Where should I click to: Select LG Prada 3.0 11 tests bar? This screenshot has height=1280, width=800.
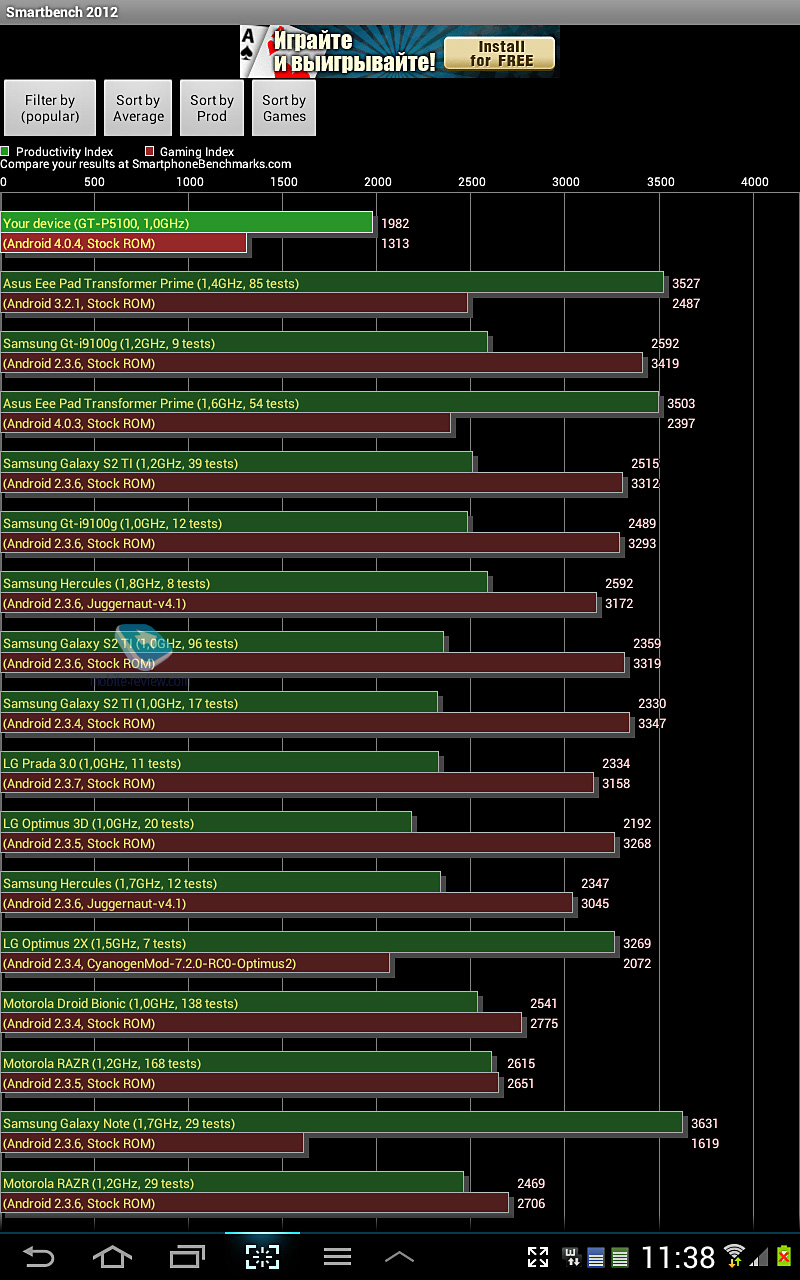220,763
